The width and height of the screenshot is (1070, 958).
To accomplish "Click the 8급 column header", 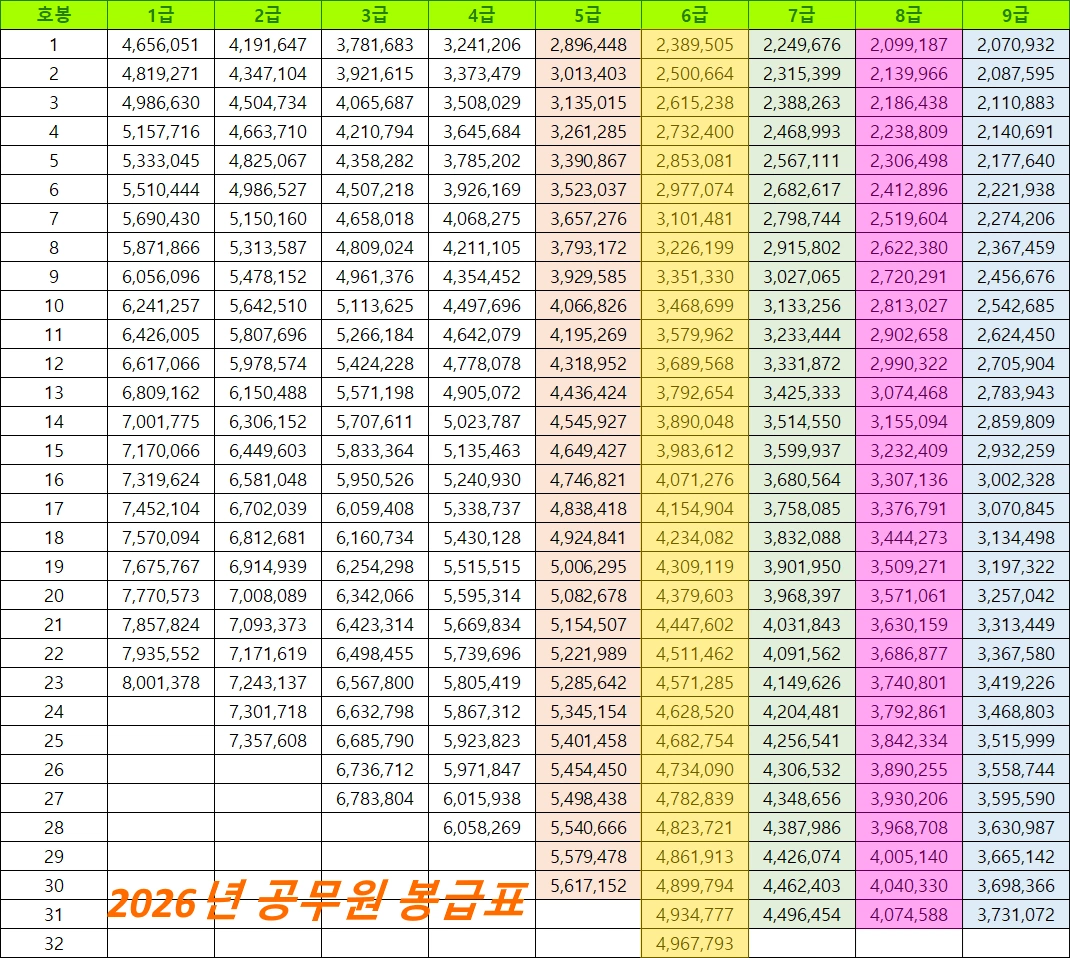I will click(x=909, y=14).
